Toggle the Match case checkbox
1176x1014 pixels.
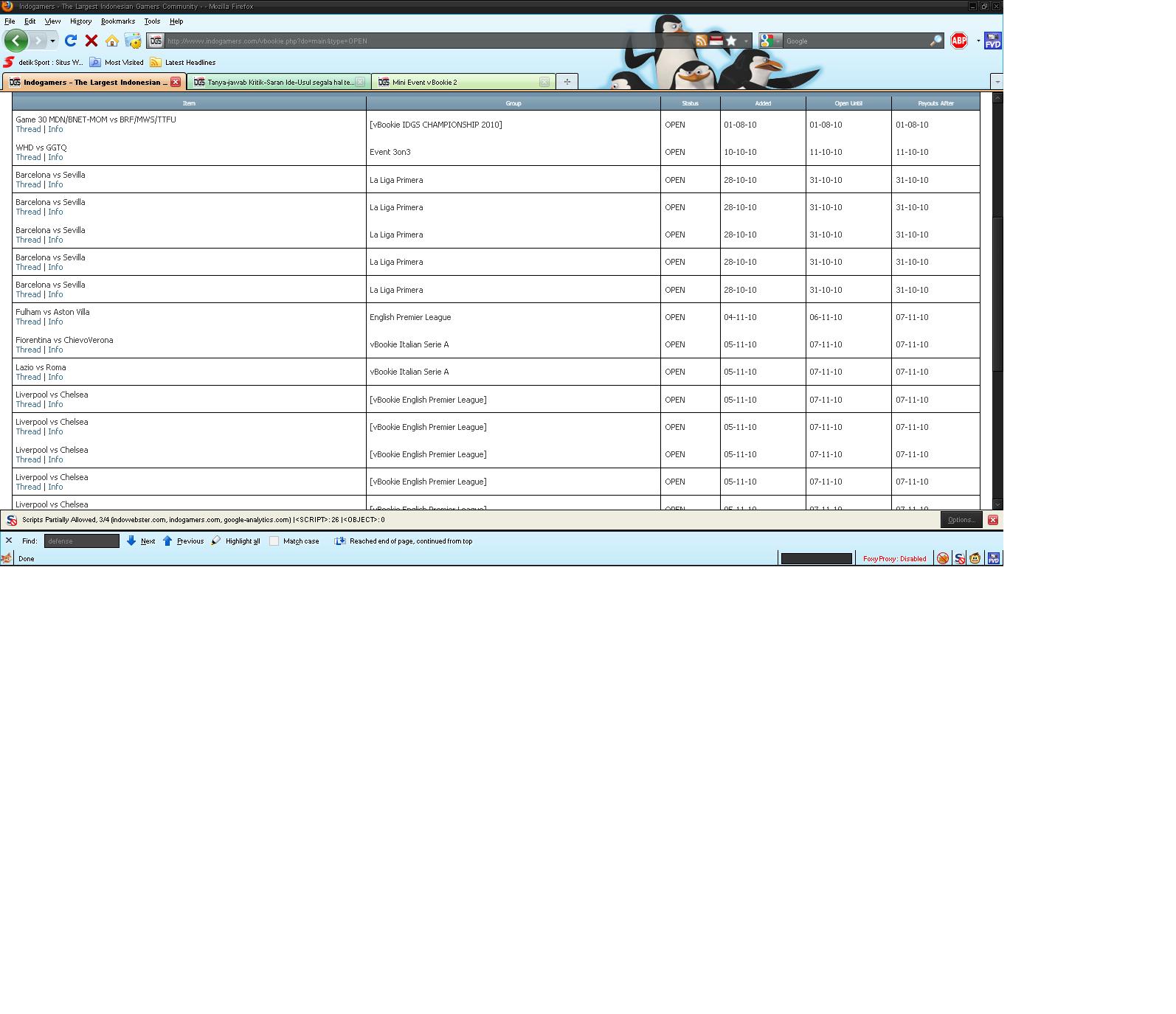click(274, 541)
